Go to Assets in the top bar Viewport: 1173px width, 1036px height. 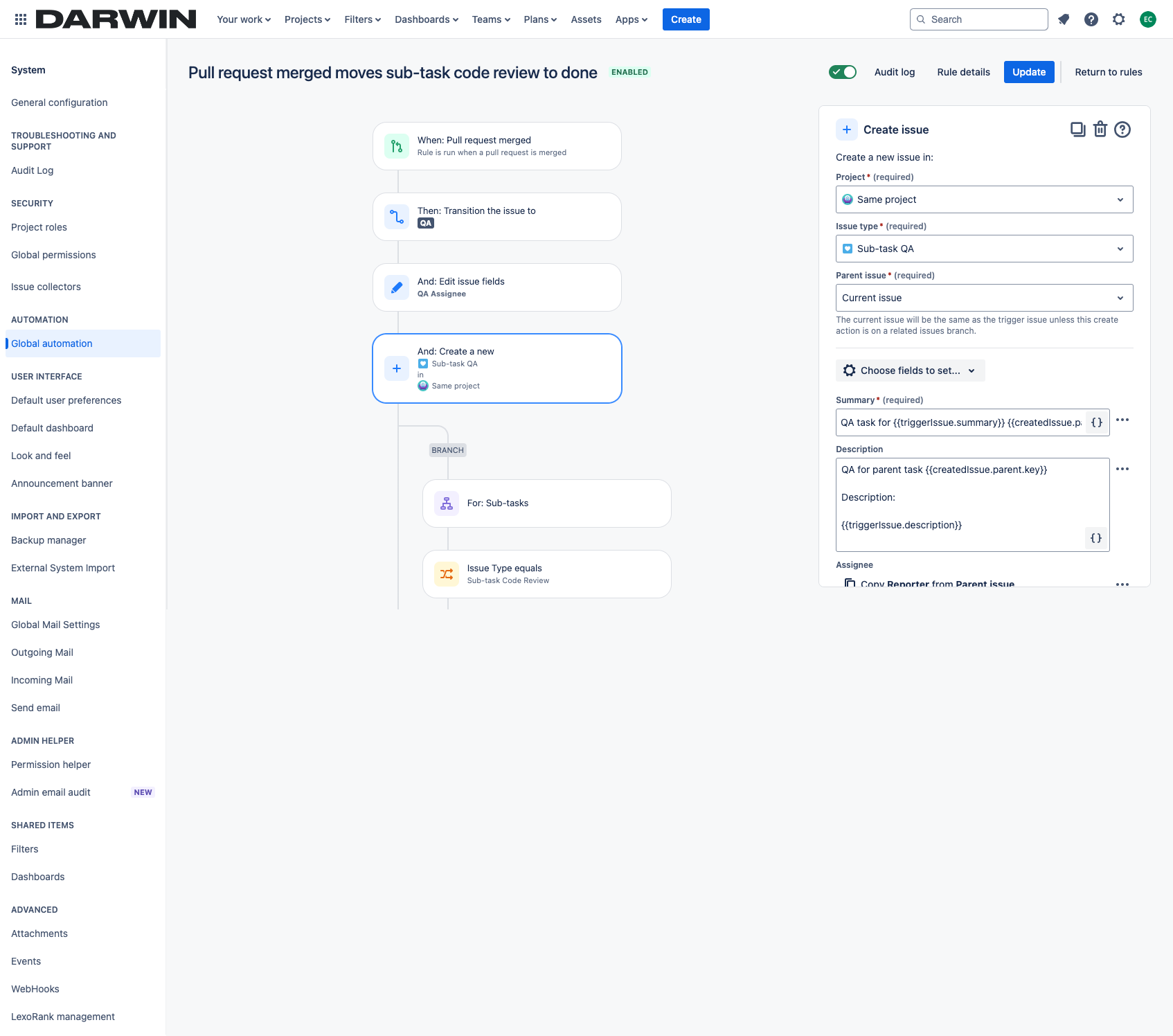(586, 19)
